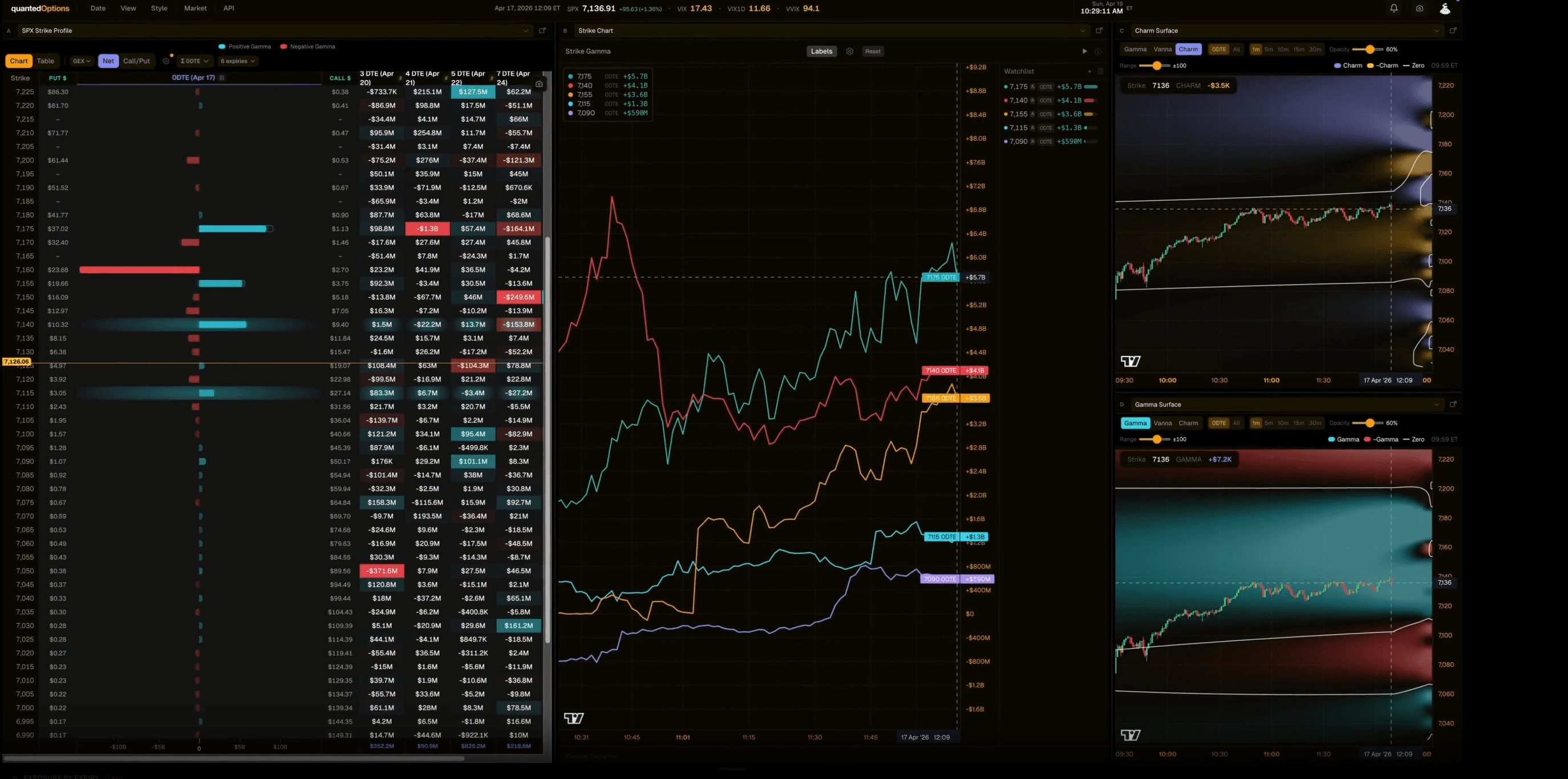Select Call/Put exposure mode
The image size is (1568, 779).
click(x=136, y=61)
